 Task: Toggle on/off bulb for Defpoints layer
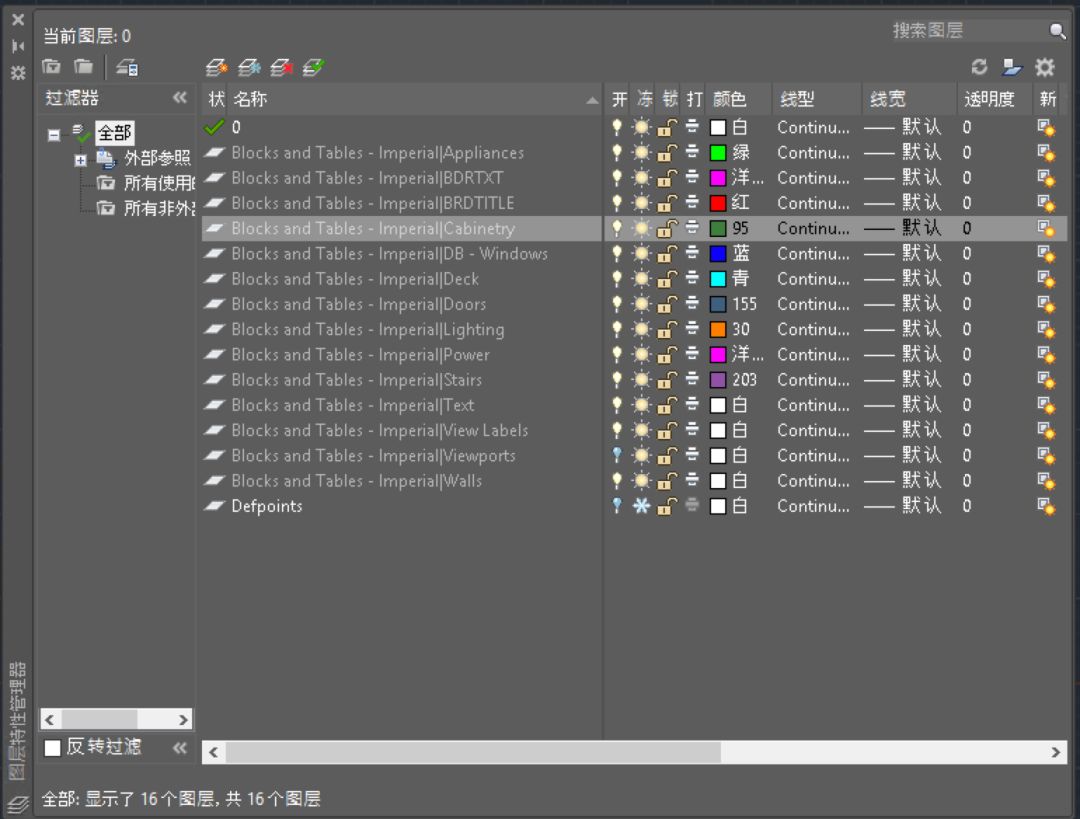coord(617,506)
